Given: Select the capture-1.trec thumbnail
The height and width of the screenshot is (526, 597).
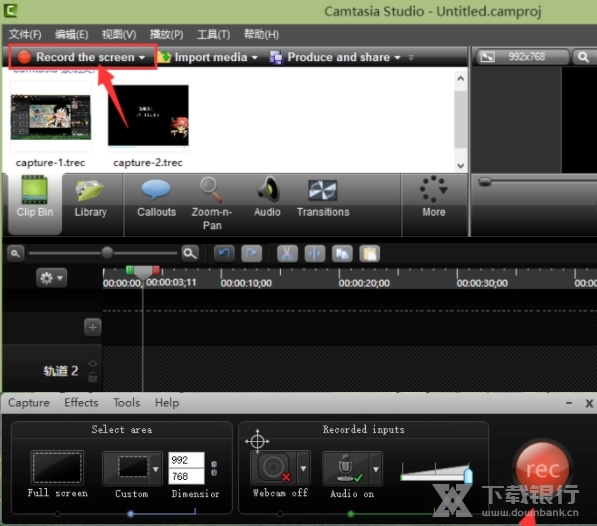Looking at the screenshot, I should point(51,117).
